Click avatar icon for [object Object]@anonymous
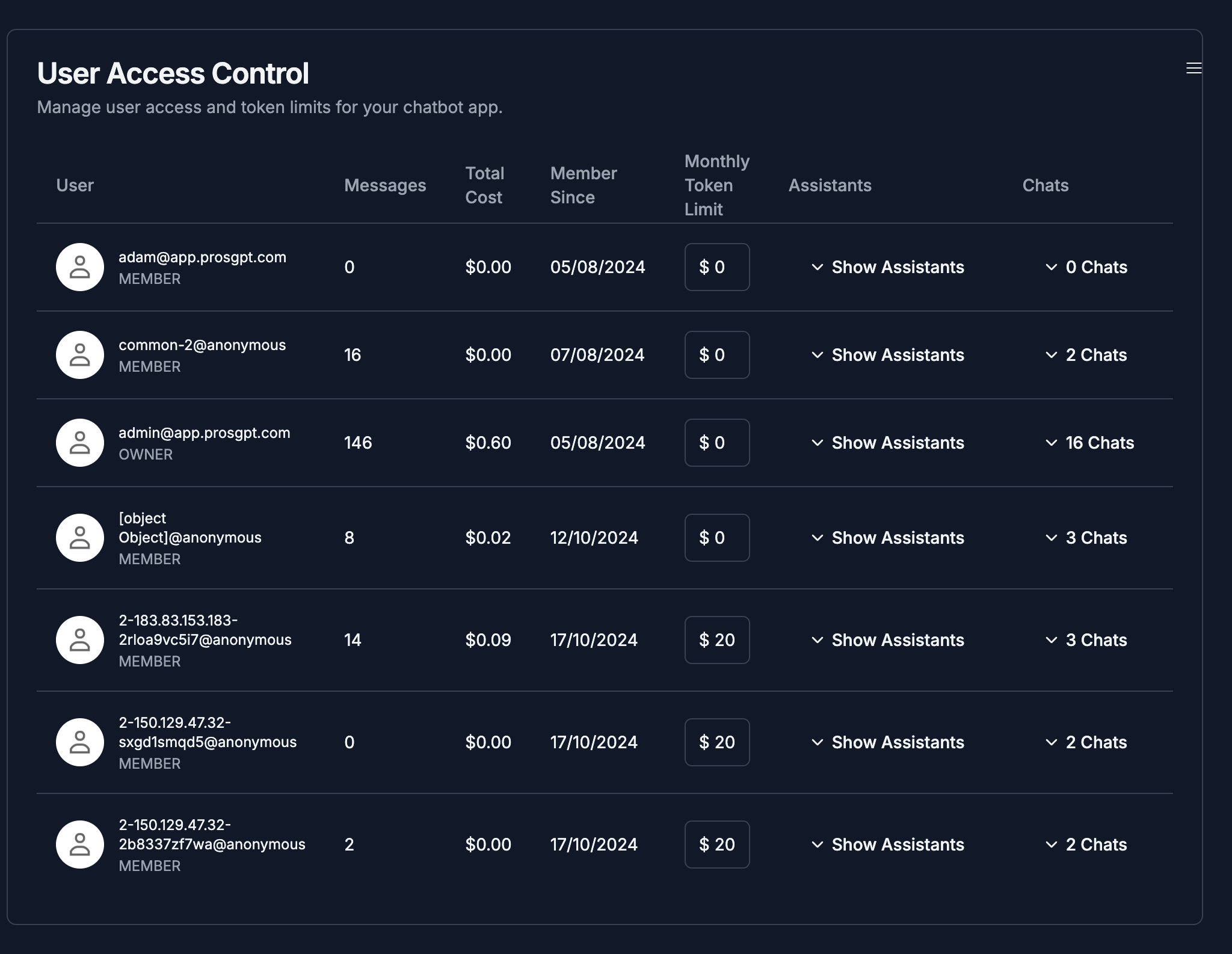This screenshot has height=954, width=1232. click(x=80, y=538)
